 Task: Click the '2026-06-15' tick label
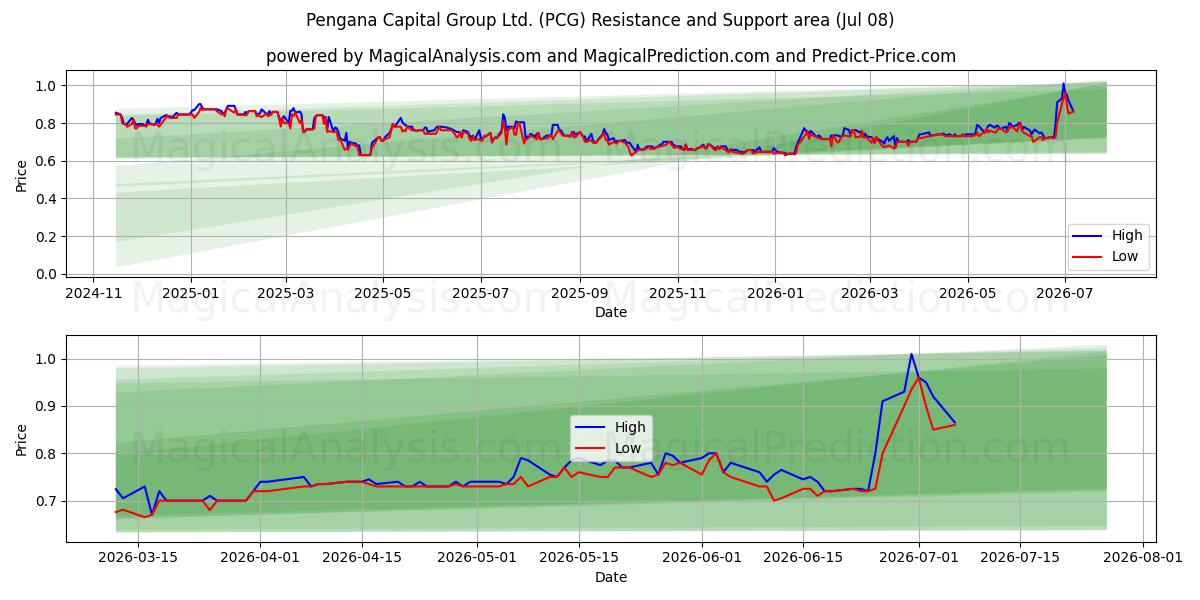803,558
